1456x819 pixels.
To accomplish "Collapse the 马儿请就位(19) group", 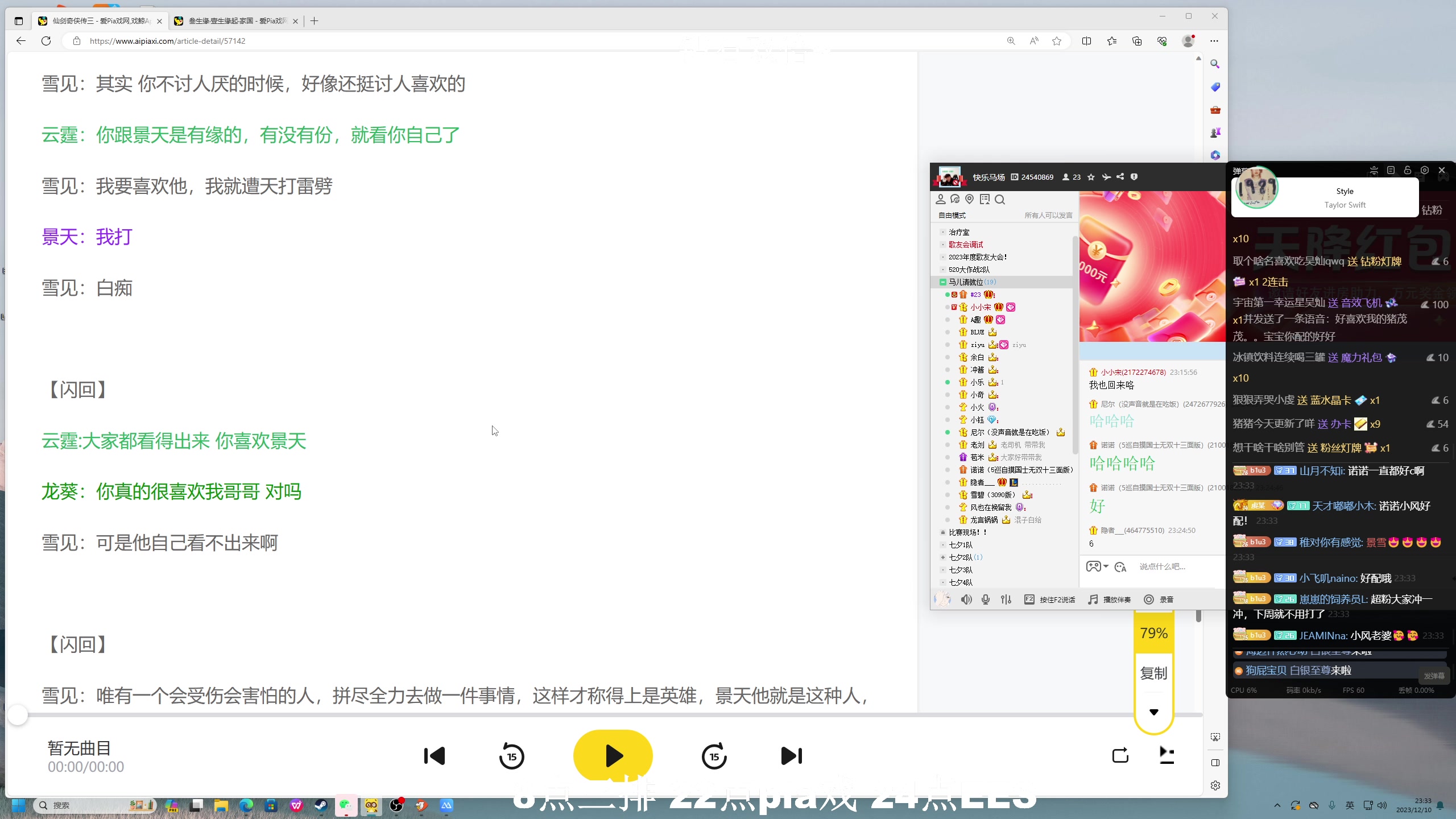I will point(943,282).
